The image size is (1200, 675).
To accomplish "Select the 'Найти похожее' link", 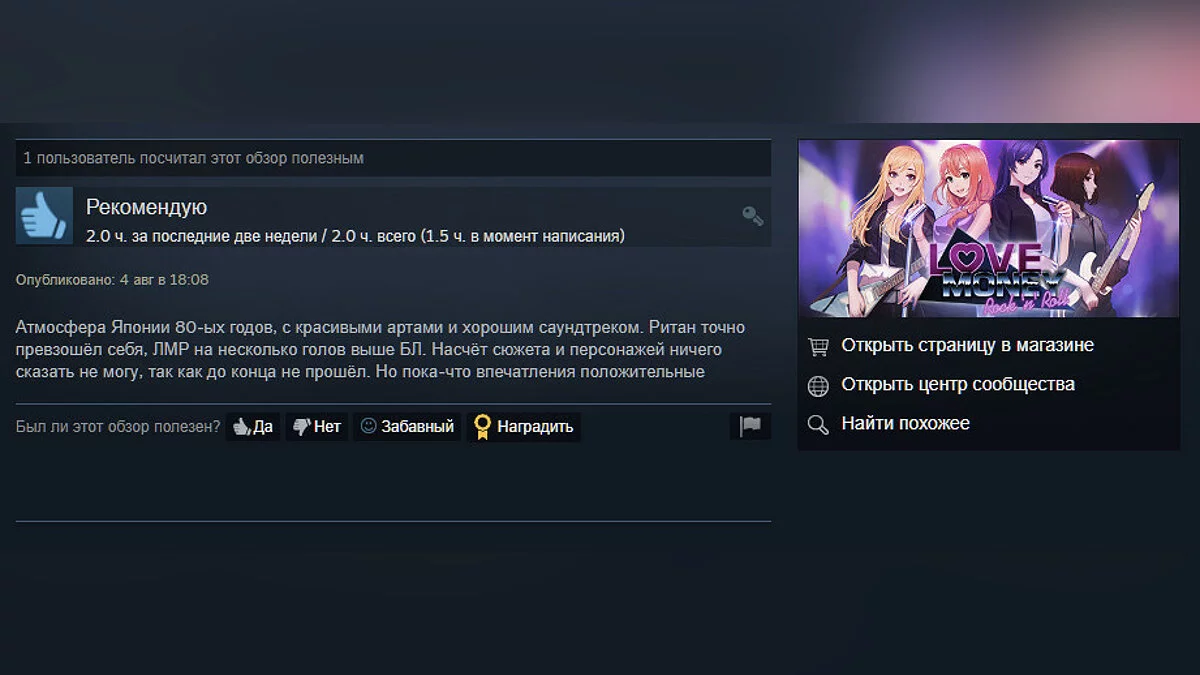I will [x=905, y=423].
